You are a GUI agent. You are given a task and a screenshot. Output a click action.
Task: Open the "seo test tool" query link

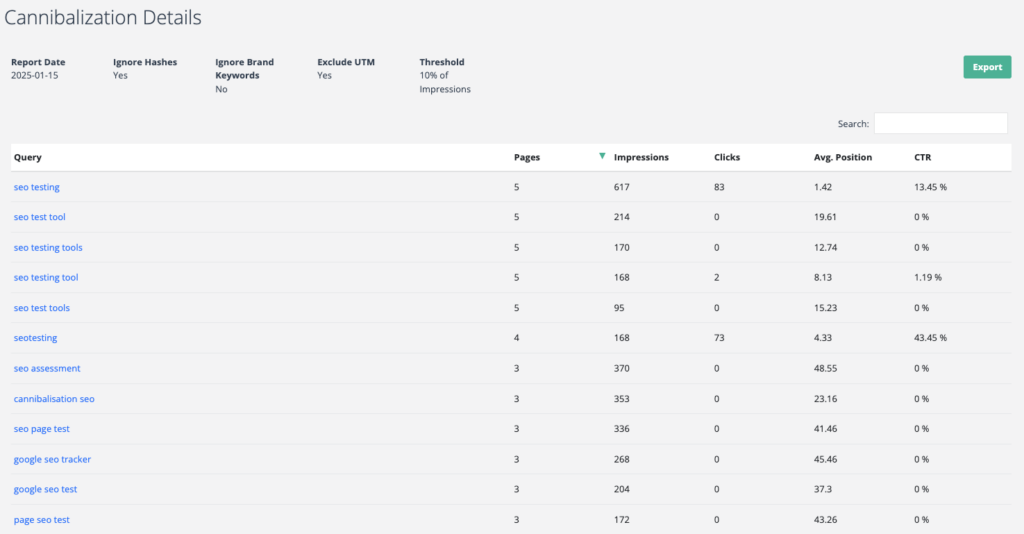pyautogui.click(x=39, y=217)
